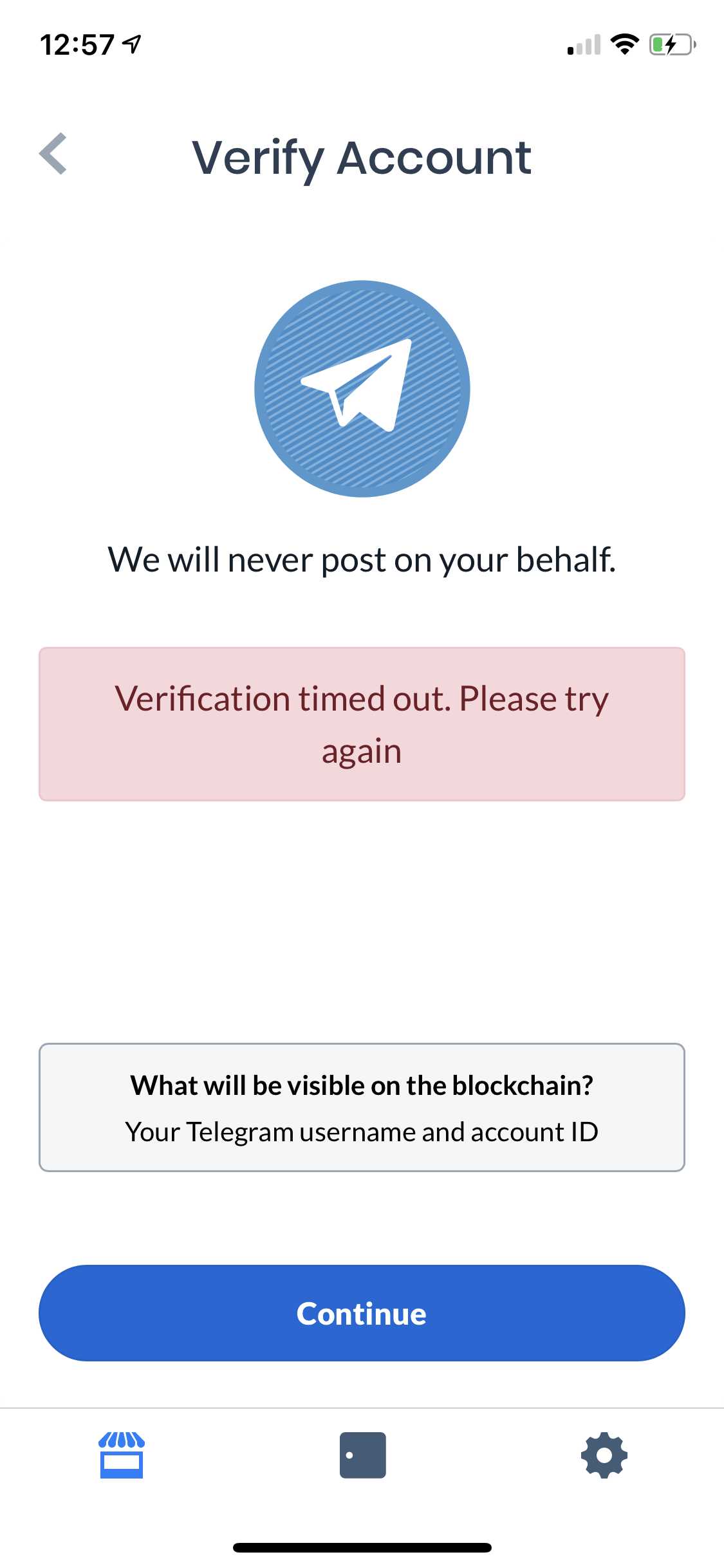Open the settings gear icon
Screen dimensions: 724x1568
point(603,1455)
